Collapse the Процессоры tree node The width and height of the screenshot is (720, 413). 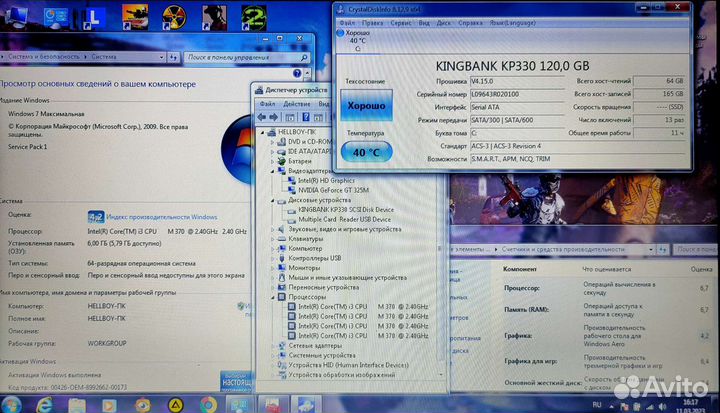pos(273,297)
